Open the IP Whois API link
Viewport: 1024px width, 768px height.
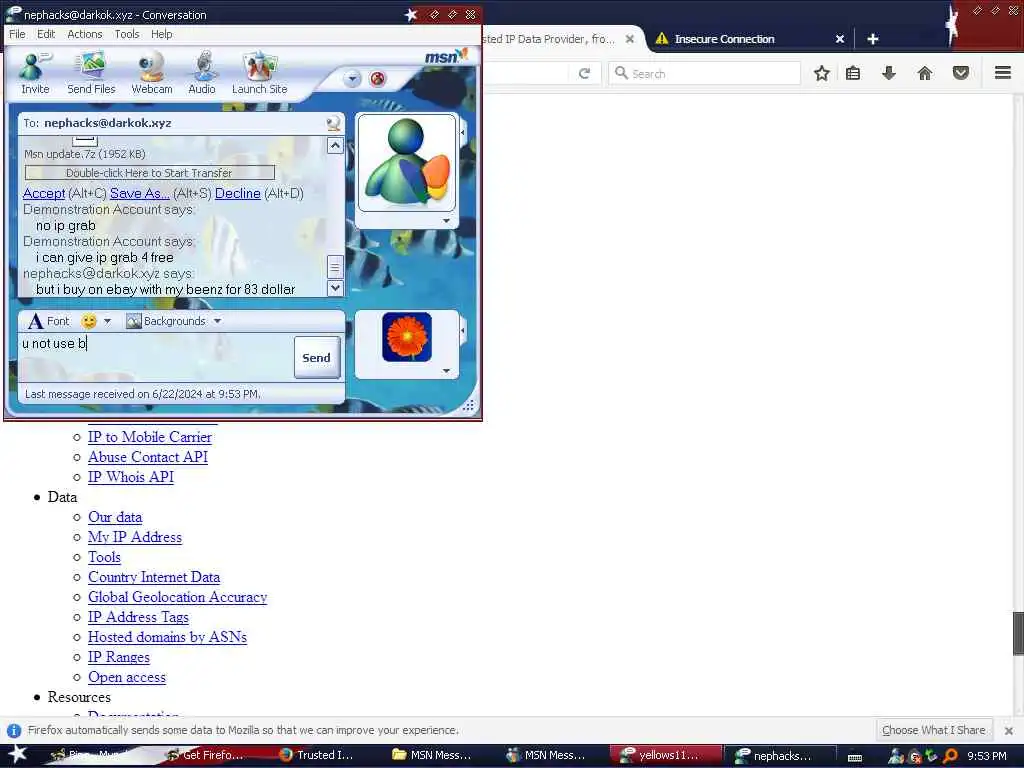pyautogui.click(x=131, y=477)
